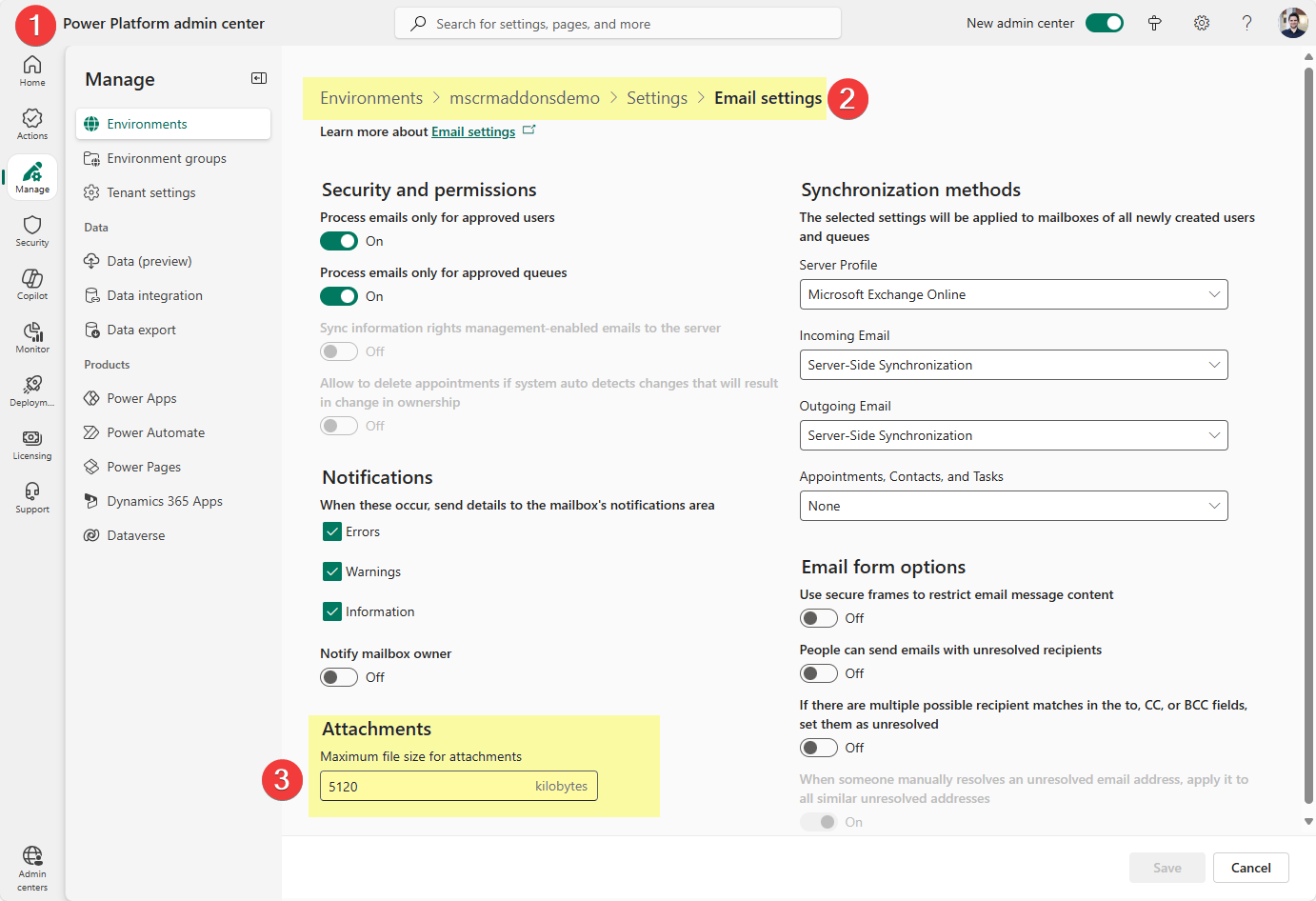Open Appointments, Contacts, and Tasks dropdown
1316x901 pixels.
pyautogui.click(x=1013, y=506)
